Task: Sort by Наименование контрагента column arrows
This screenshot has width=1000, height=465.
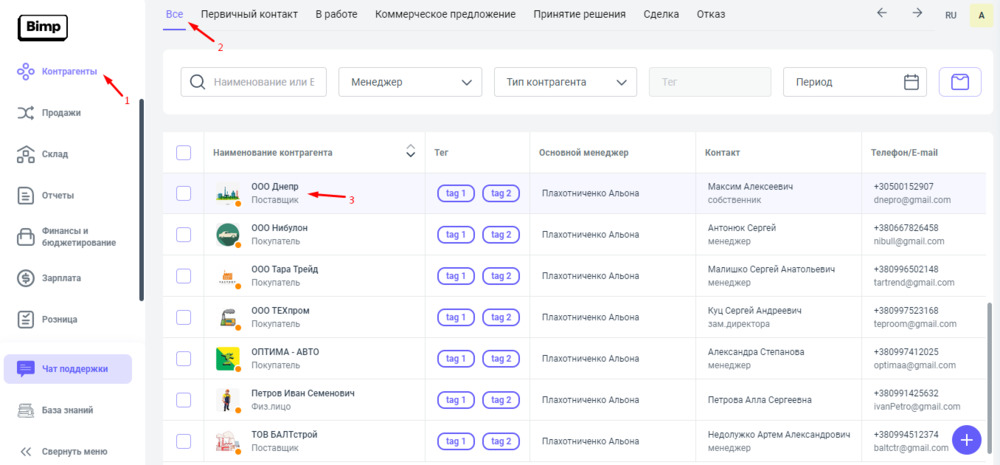Action: pos(410,152)
